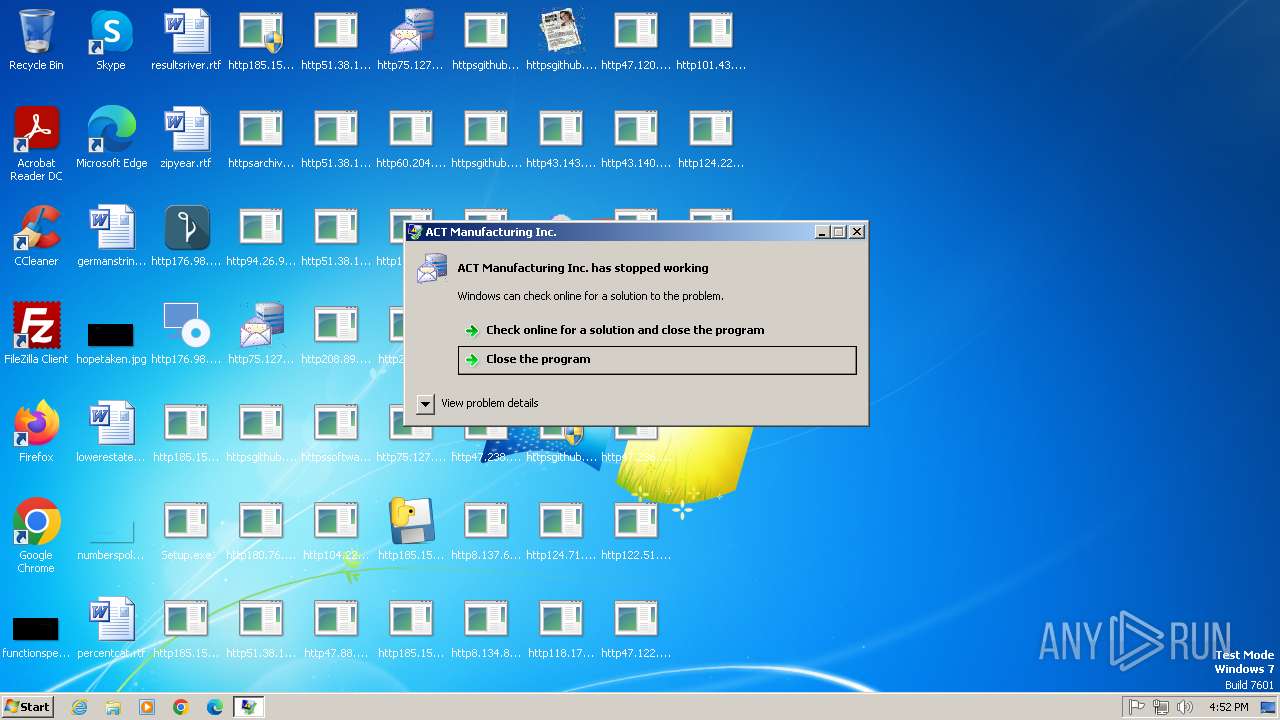Select the http208.89 desktop file
The height and width of the screenshot is (720, 1280).
336,334
